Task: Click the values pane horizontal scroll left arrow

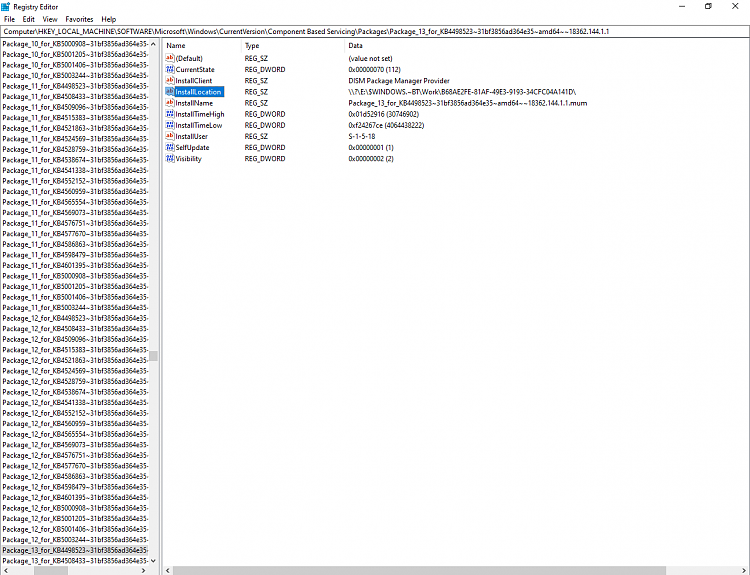Action: tap(168, 570)
